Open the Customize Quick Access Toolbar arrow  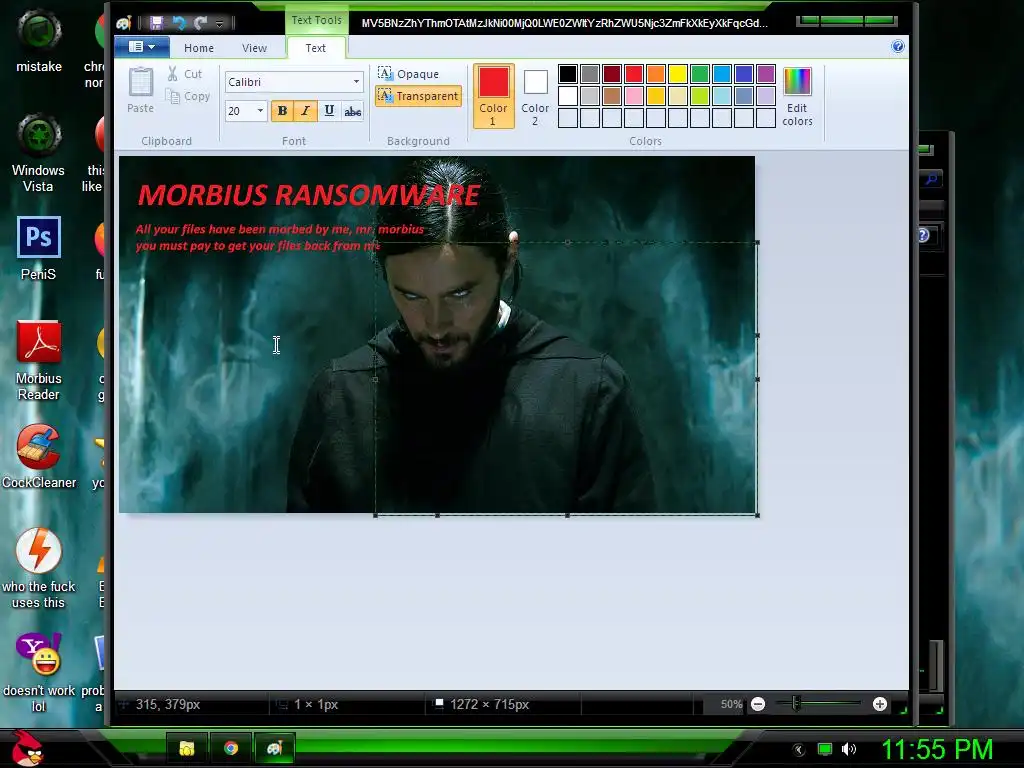[x=219, y=24]
